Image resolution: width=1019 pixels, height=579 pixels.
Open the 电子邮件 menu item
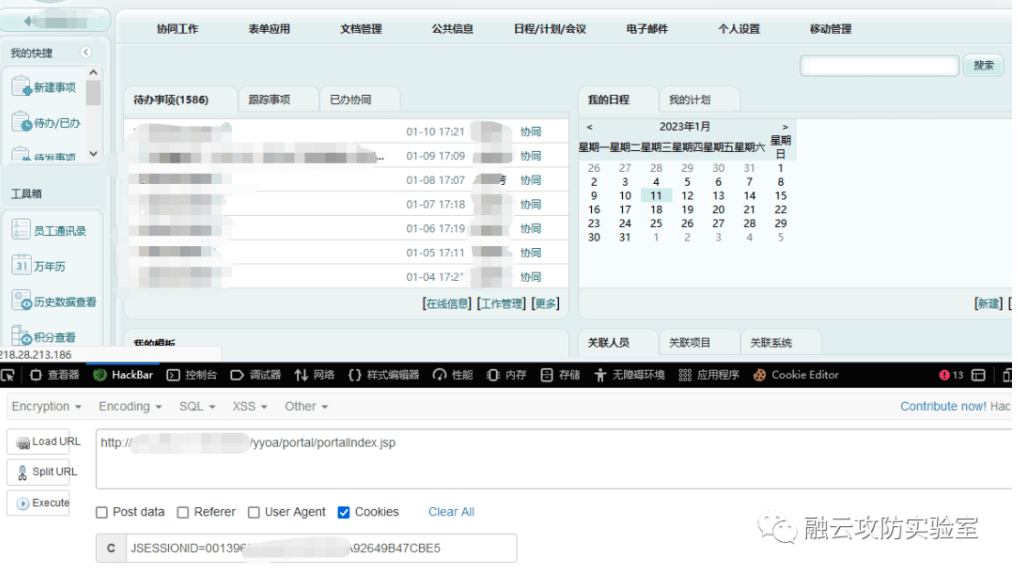pyautogui.click(x=646, y=29)
